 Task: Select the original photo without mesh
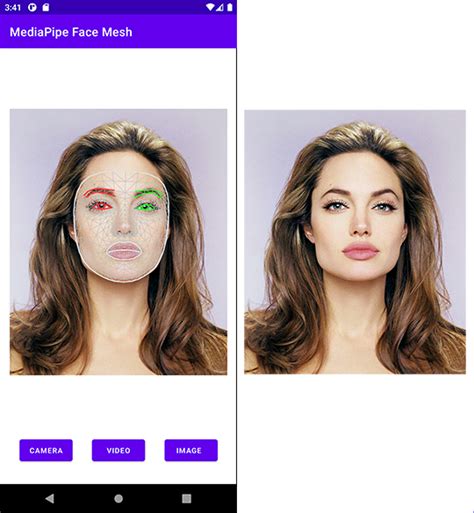pyautogui.click(x=355, y=242)
